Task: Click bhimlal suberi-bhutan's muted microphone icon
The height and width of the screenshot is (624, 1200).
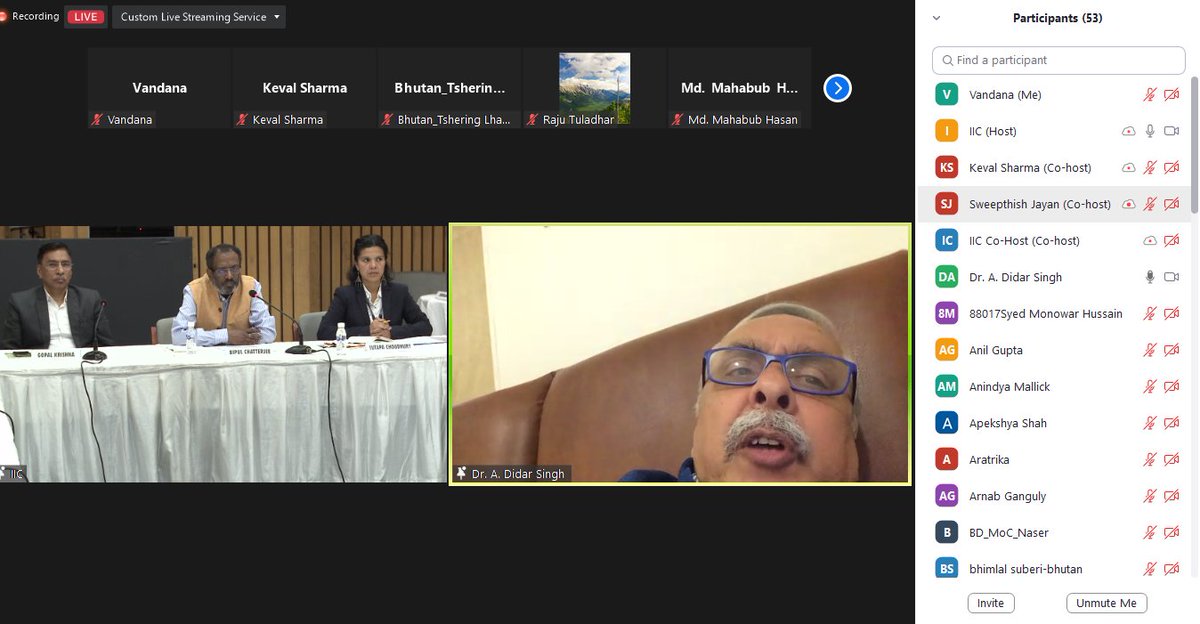Action: (1150, 569)
